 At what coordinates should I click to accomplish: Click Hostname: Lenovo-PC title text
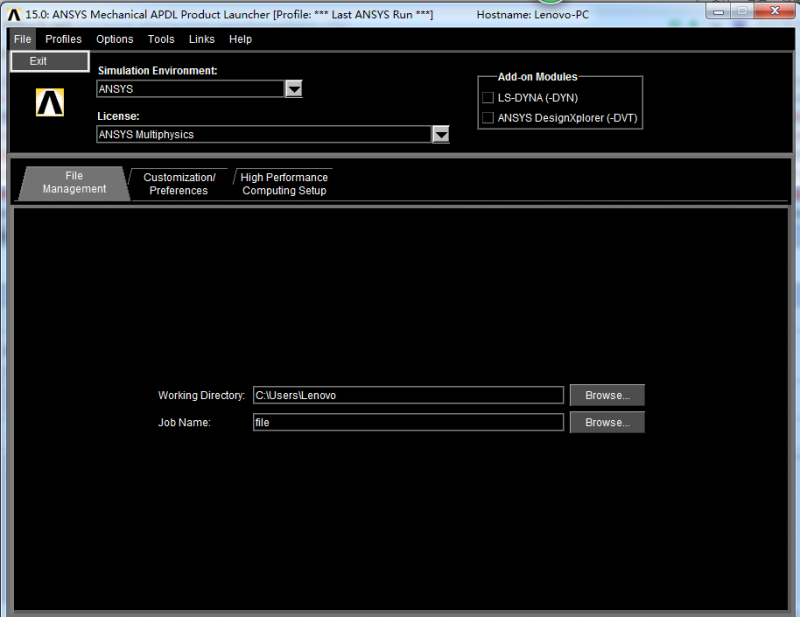pos(532,15)
